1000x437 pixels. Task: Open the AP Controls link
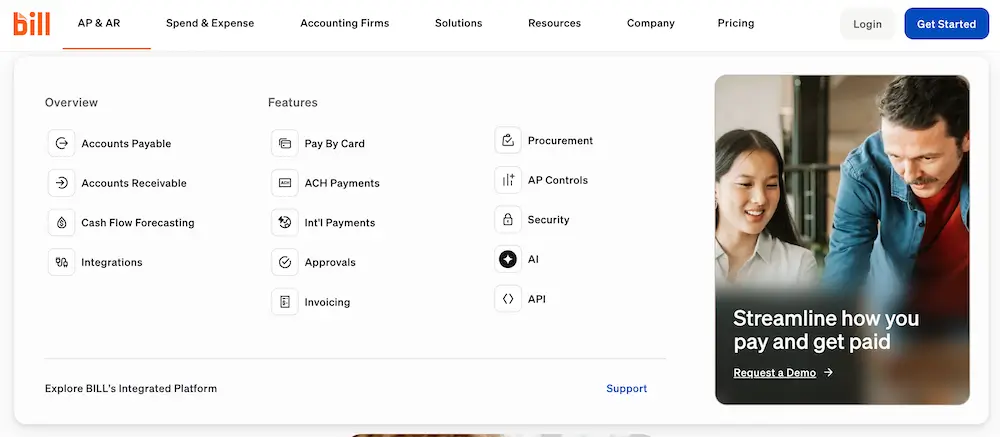(x=557, y=180)
